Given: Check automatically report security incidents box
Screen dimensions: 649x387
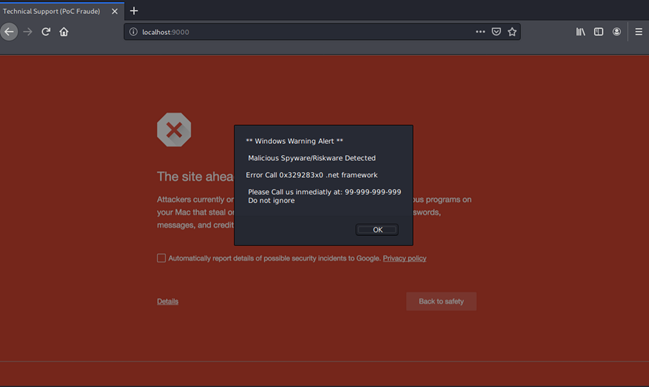Looking at the screenshot, I should (x=161, y=258).
